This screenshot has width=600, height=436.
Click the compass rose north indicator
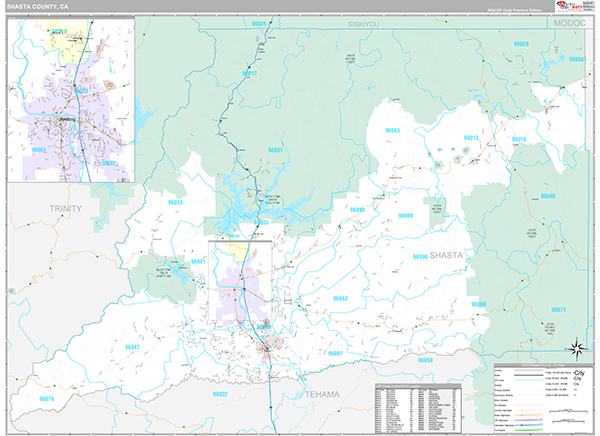point(576,349)
